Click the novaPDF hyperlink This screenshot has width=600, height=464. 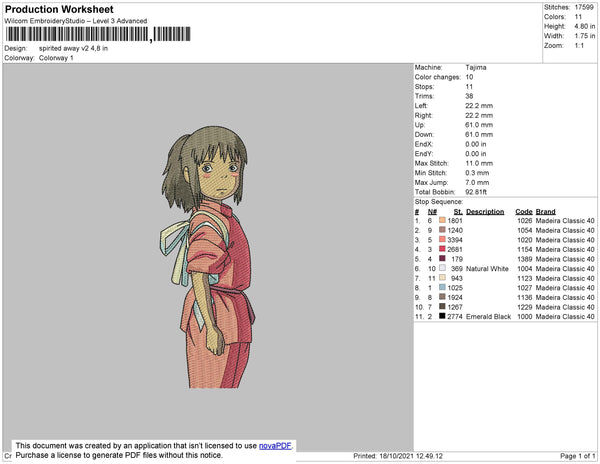(279, 446)
